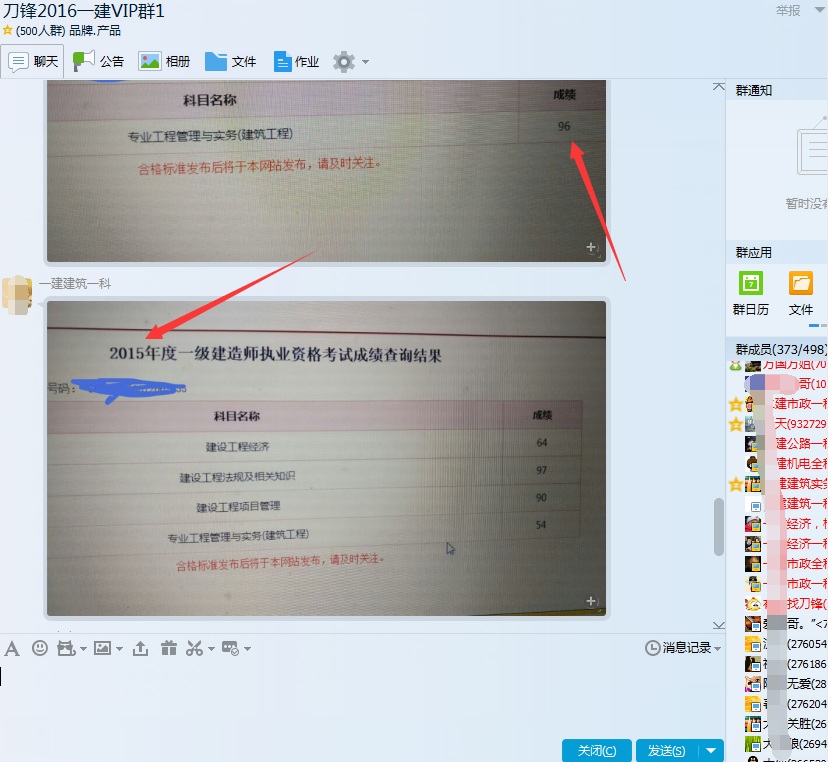The height and width of the screenshot is (762, 828).
Task: Click the avatar of 一建建筑一科
Action: (x=17, y=295)
